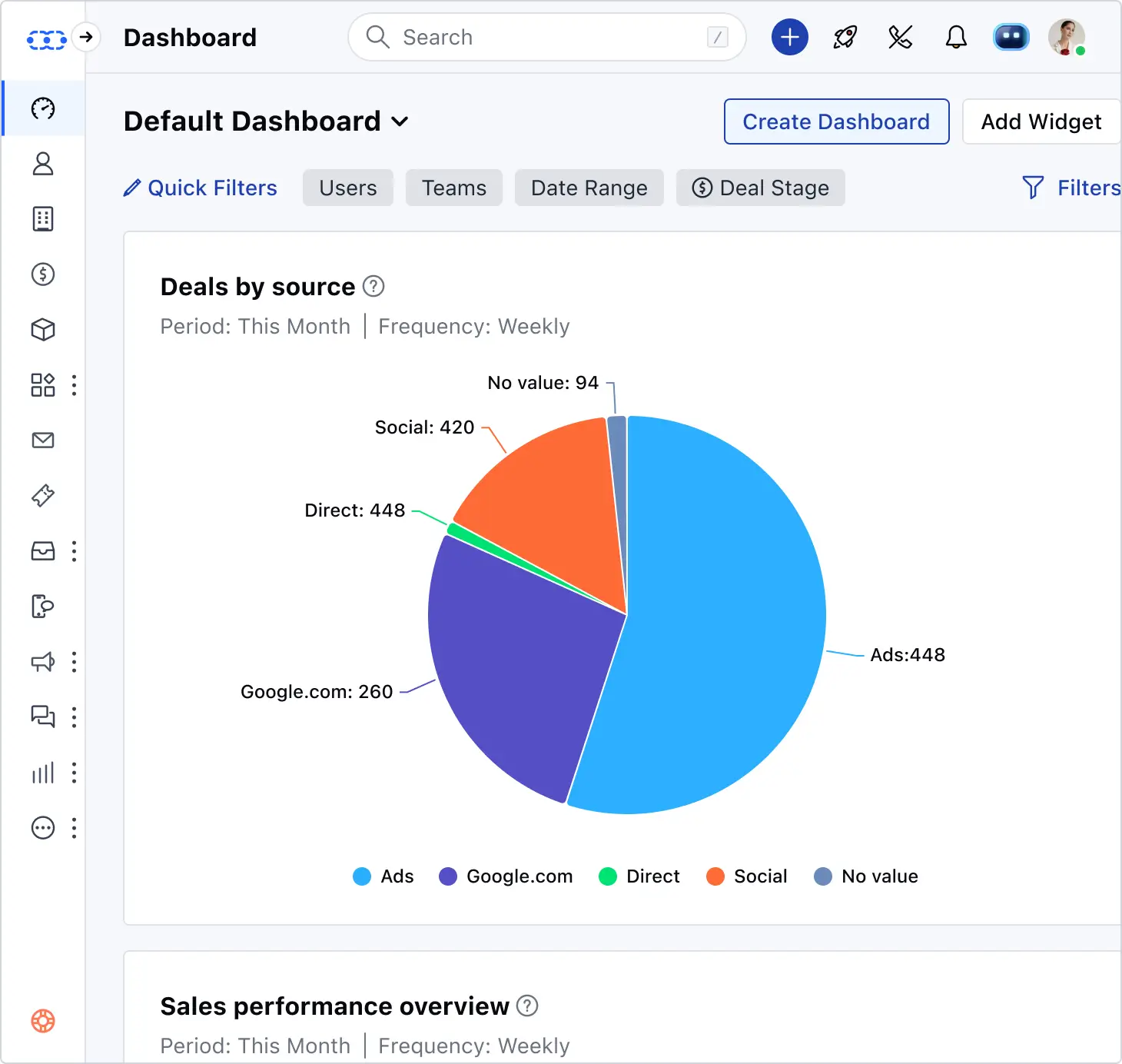Select the Users quick filter
The width and height of the screenshot is (1122, 1064).
[x=348, y=188]
